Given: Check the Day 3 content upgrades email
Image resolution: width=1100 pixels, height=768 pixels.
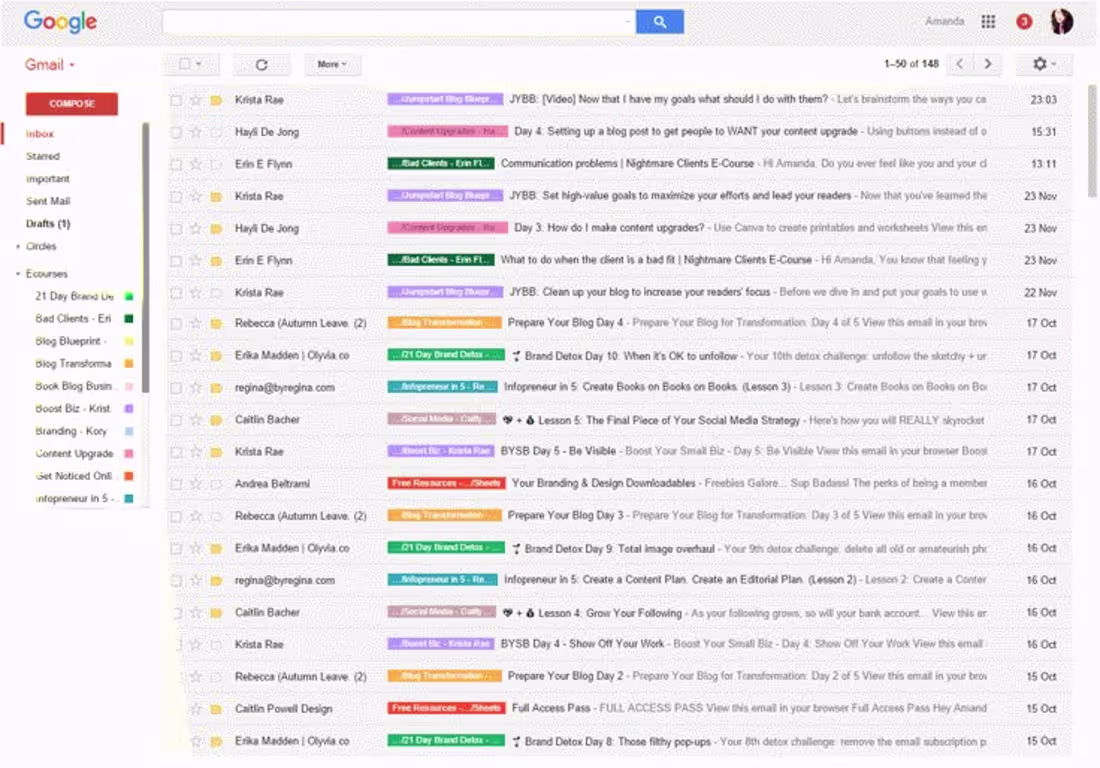Looking at the screenshot, I should (176, 229).
